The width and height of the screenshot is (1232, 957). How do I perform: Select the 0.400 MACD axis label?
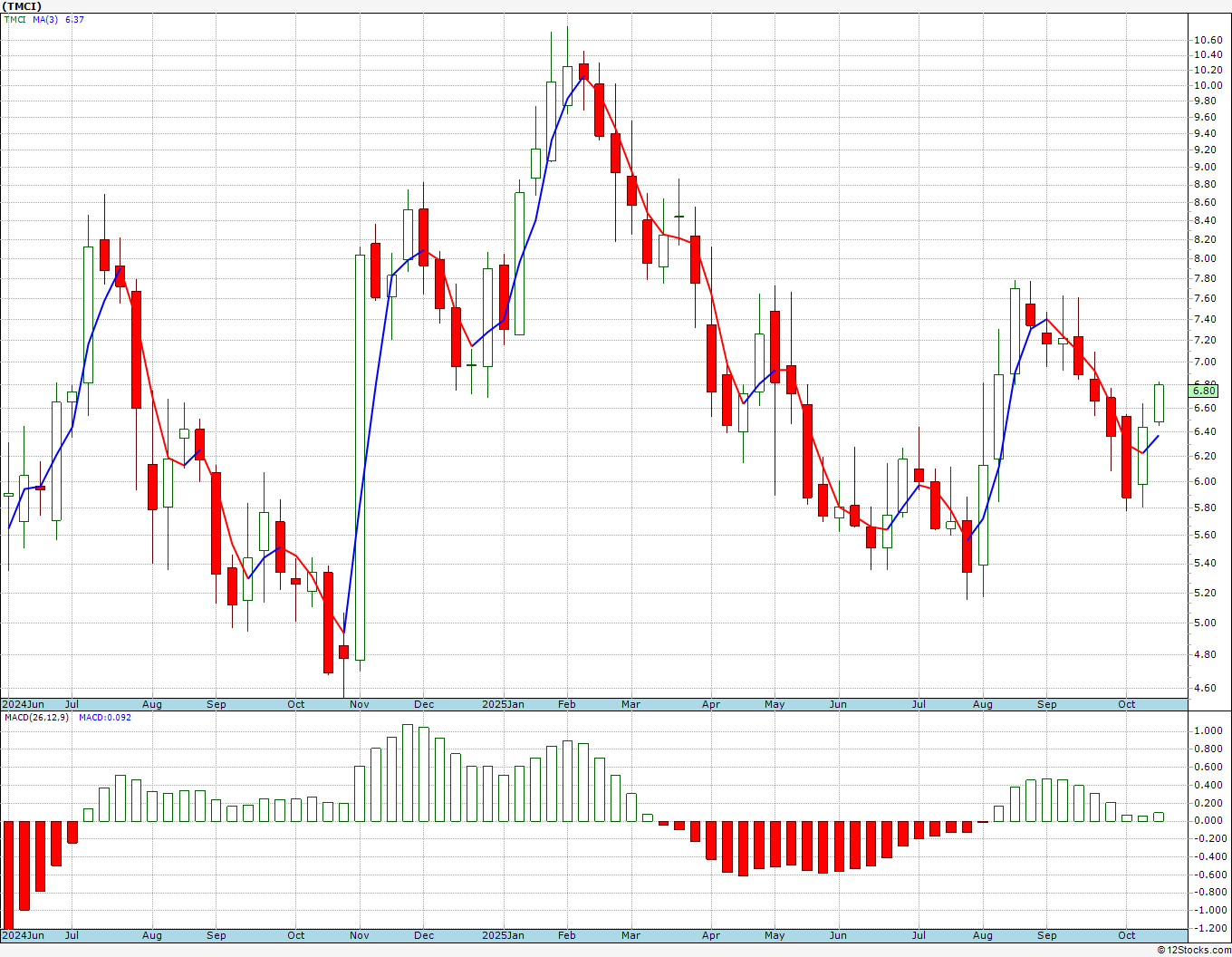1208,785
